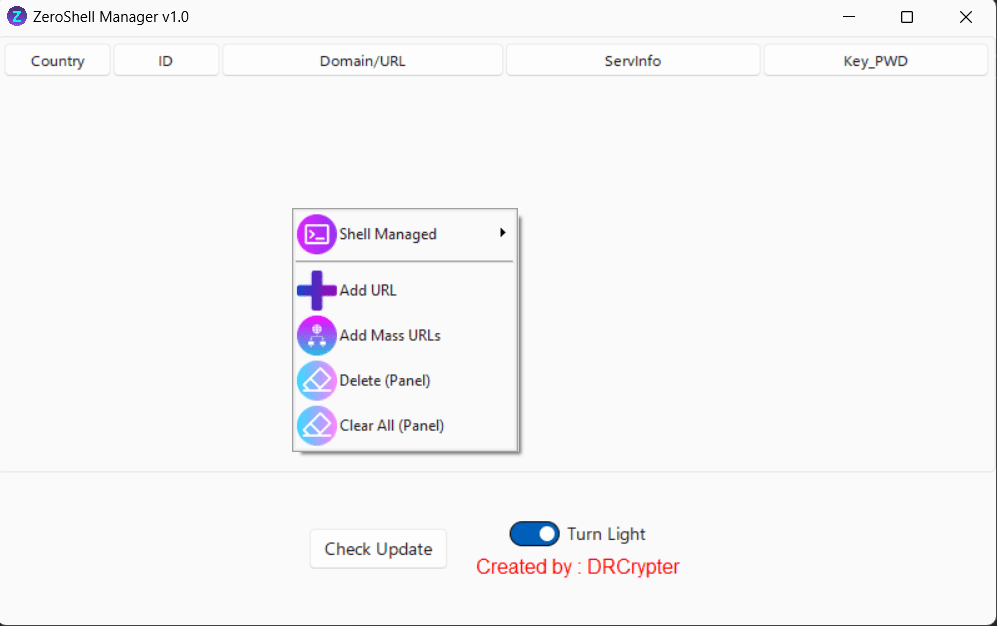Expand the Shell Managed submenu arrow
Viewport: 997px width, 626px height.
(502, 233)
